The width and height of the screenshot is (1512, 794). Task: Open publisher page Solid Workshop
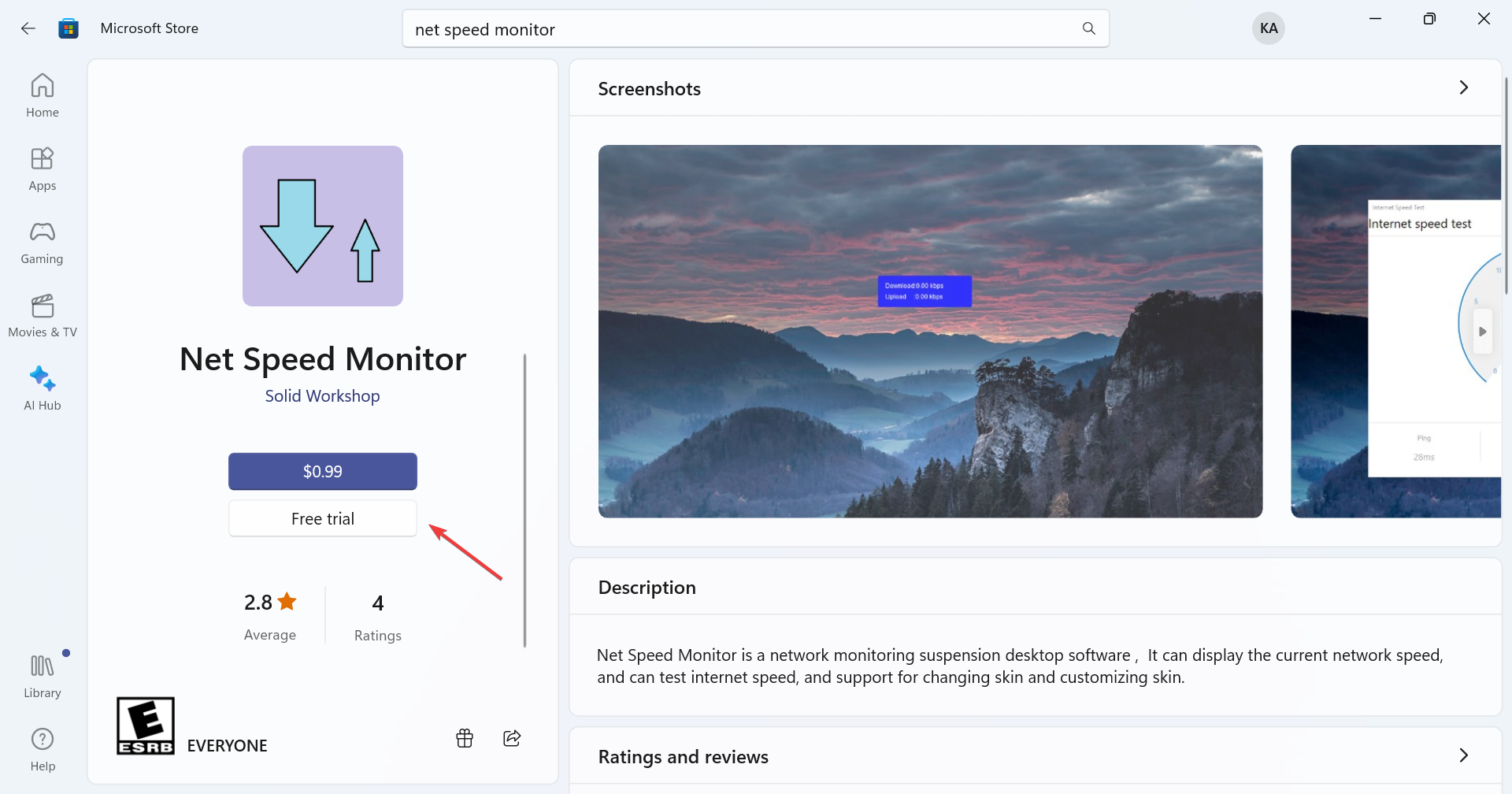point(322,395)
